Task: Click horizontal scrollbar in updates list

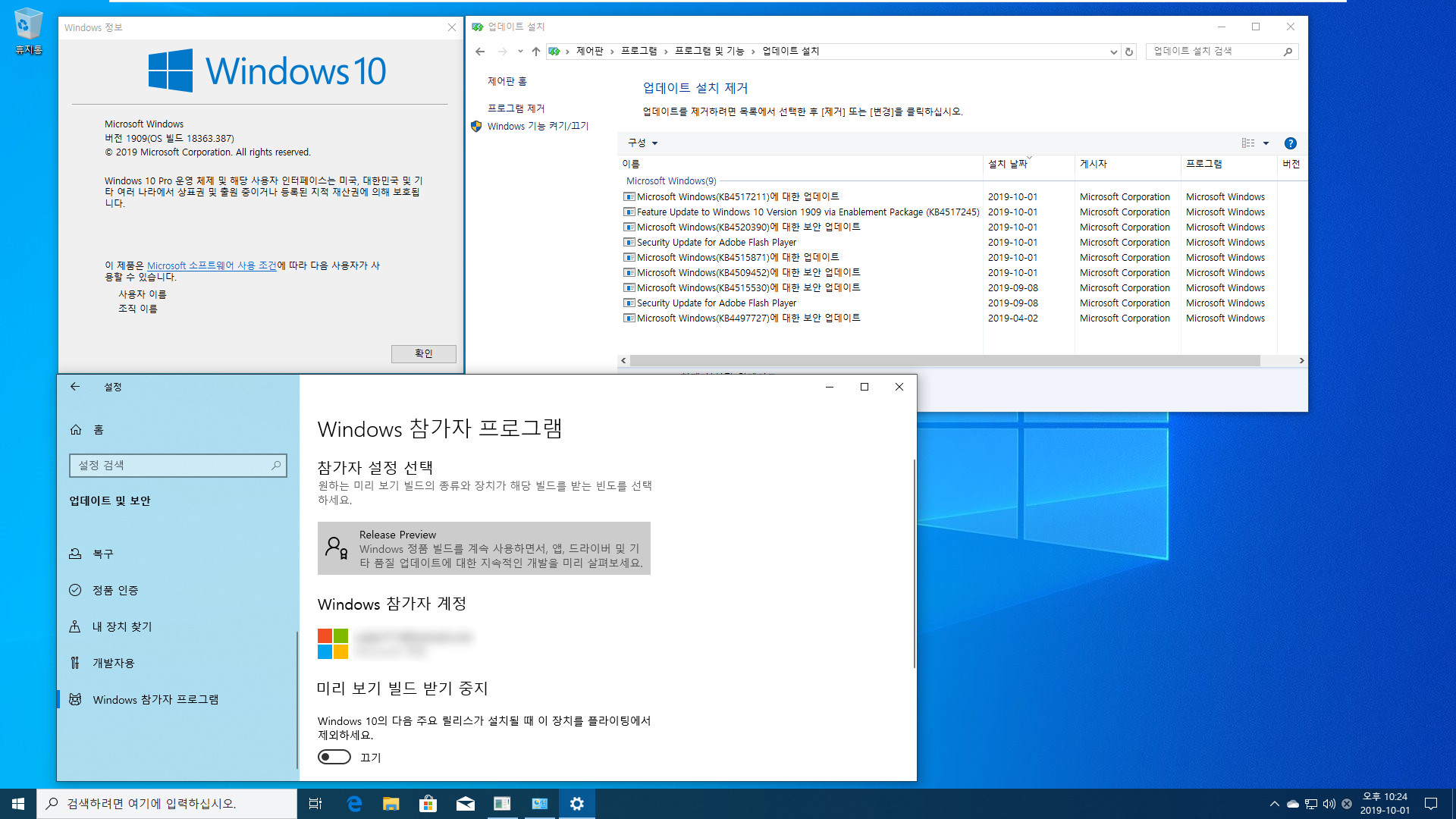Action: pyautogui.click(x=945, y=361)
